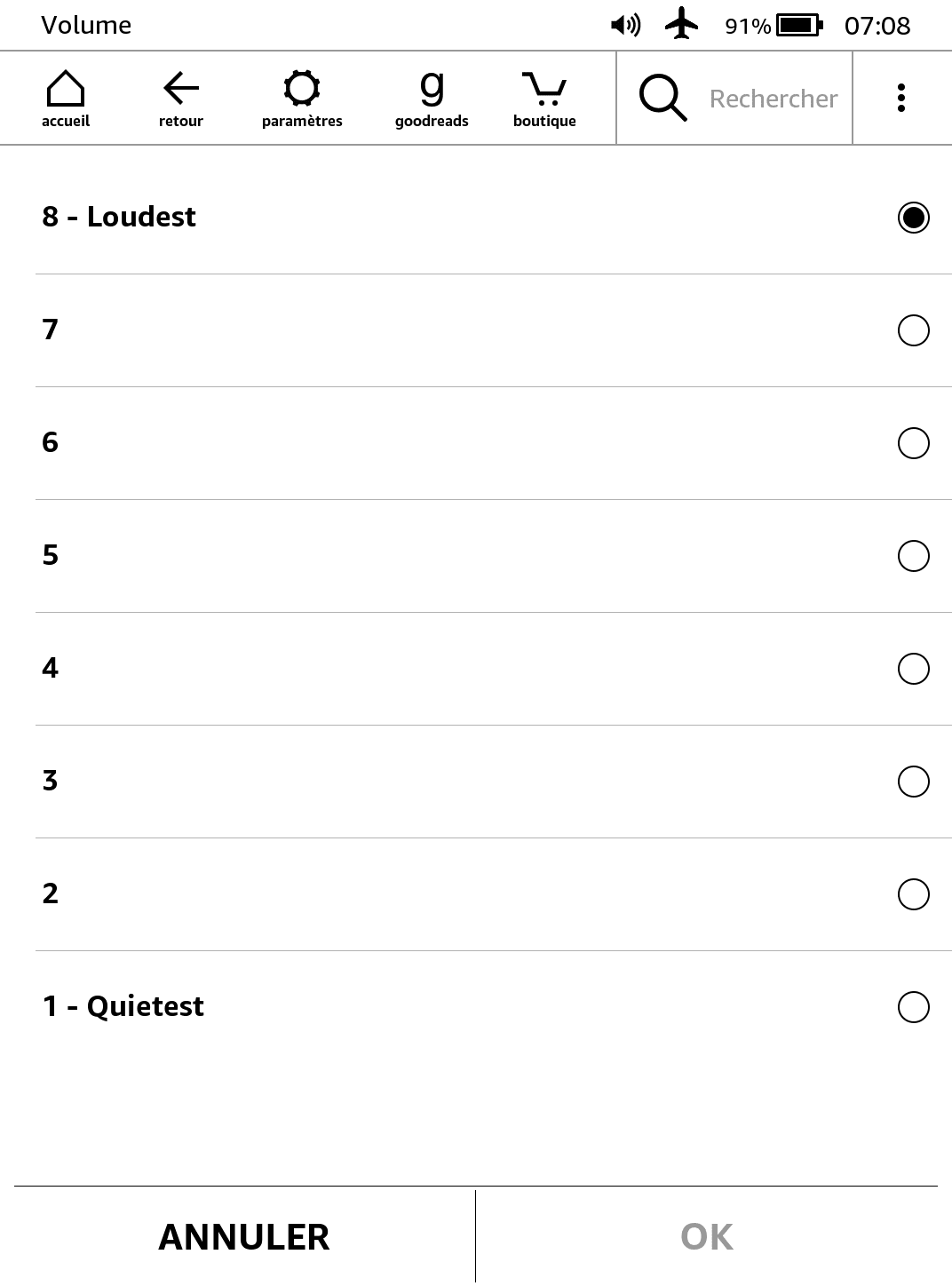
Task: Choose volume level 5 radio button
Action: point(914,556)
